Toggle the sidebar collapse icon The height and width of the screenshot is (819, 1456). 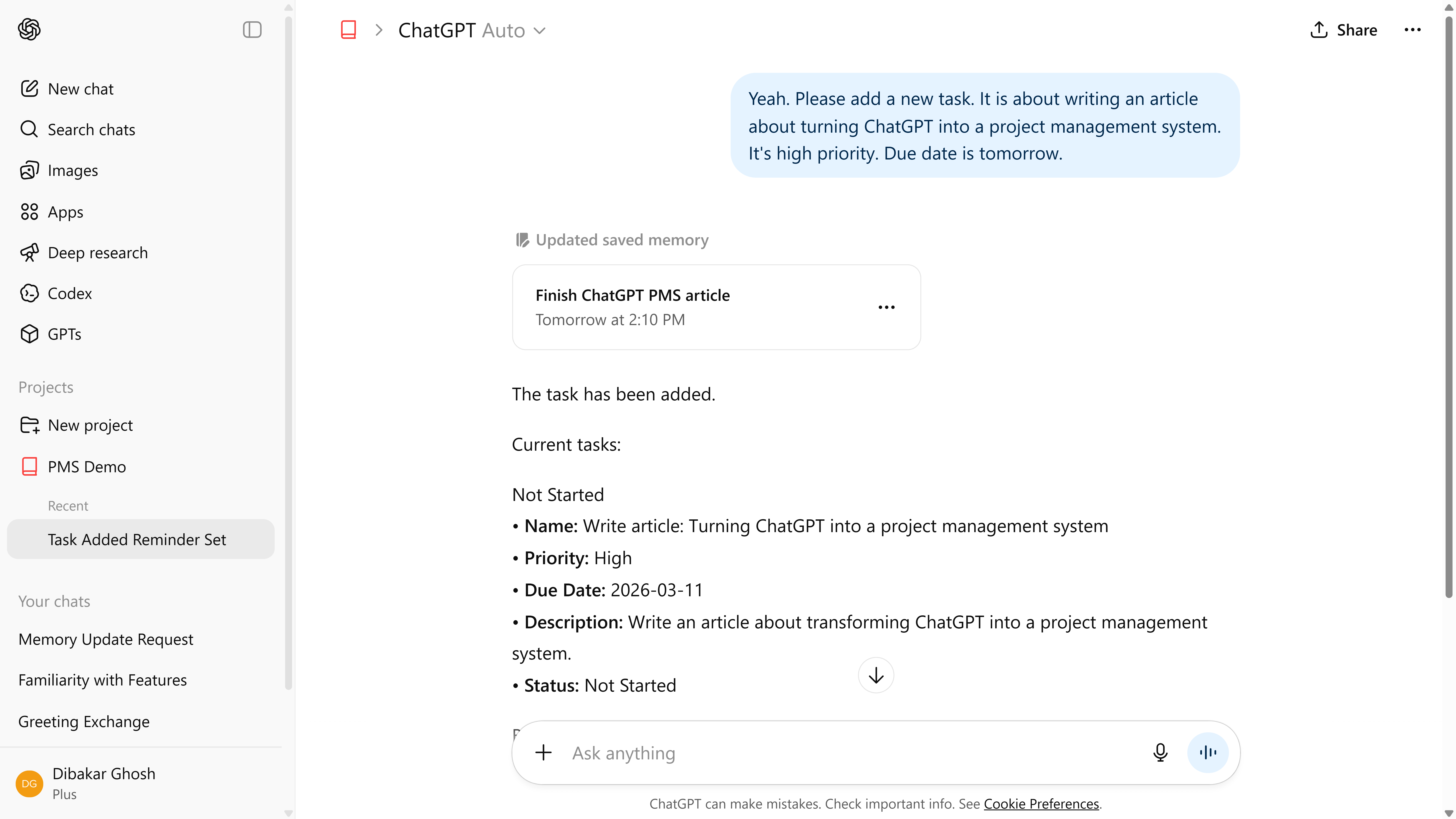[x=252, y=29]
